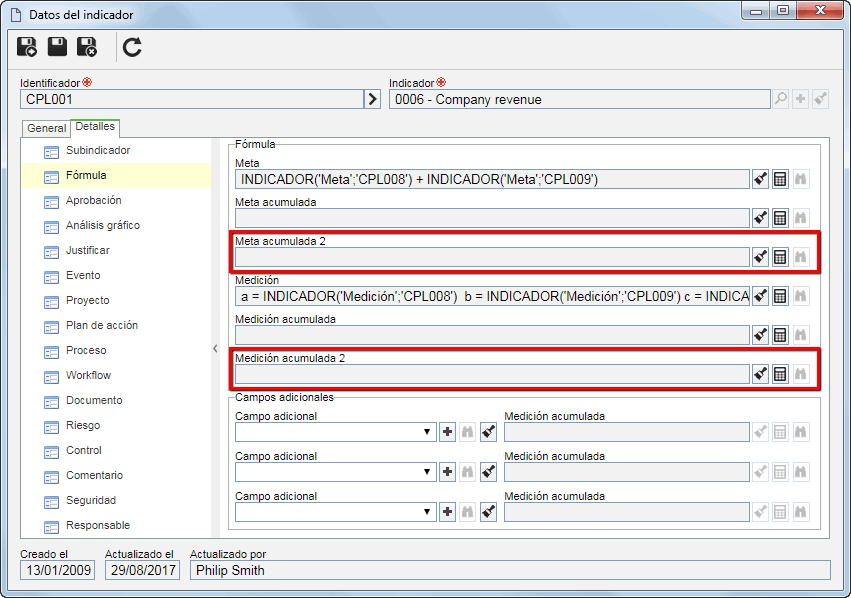Image resolution: width=851 pixels, height=598 pixels.
Task: Click the save disk icon
Action: click(57, 47)
